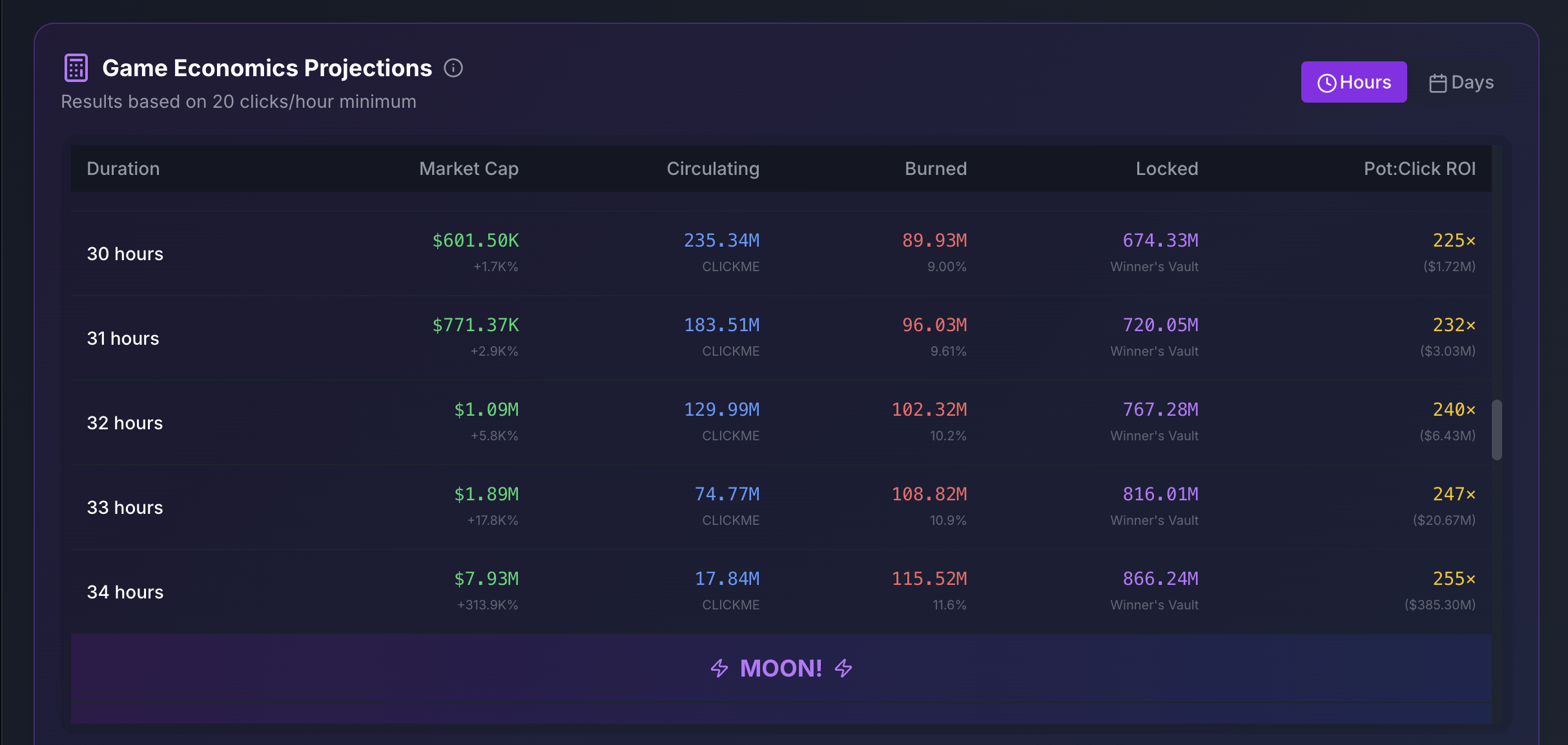Click market cap value $1.89M
Screen dimensions: 1568x745
click(x=486, y=494)
